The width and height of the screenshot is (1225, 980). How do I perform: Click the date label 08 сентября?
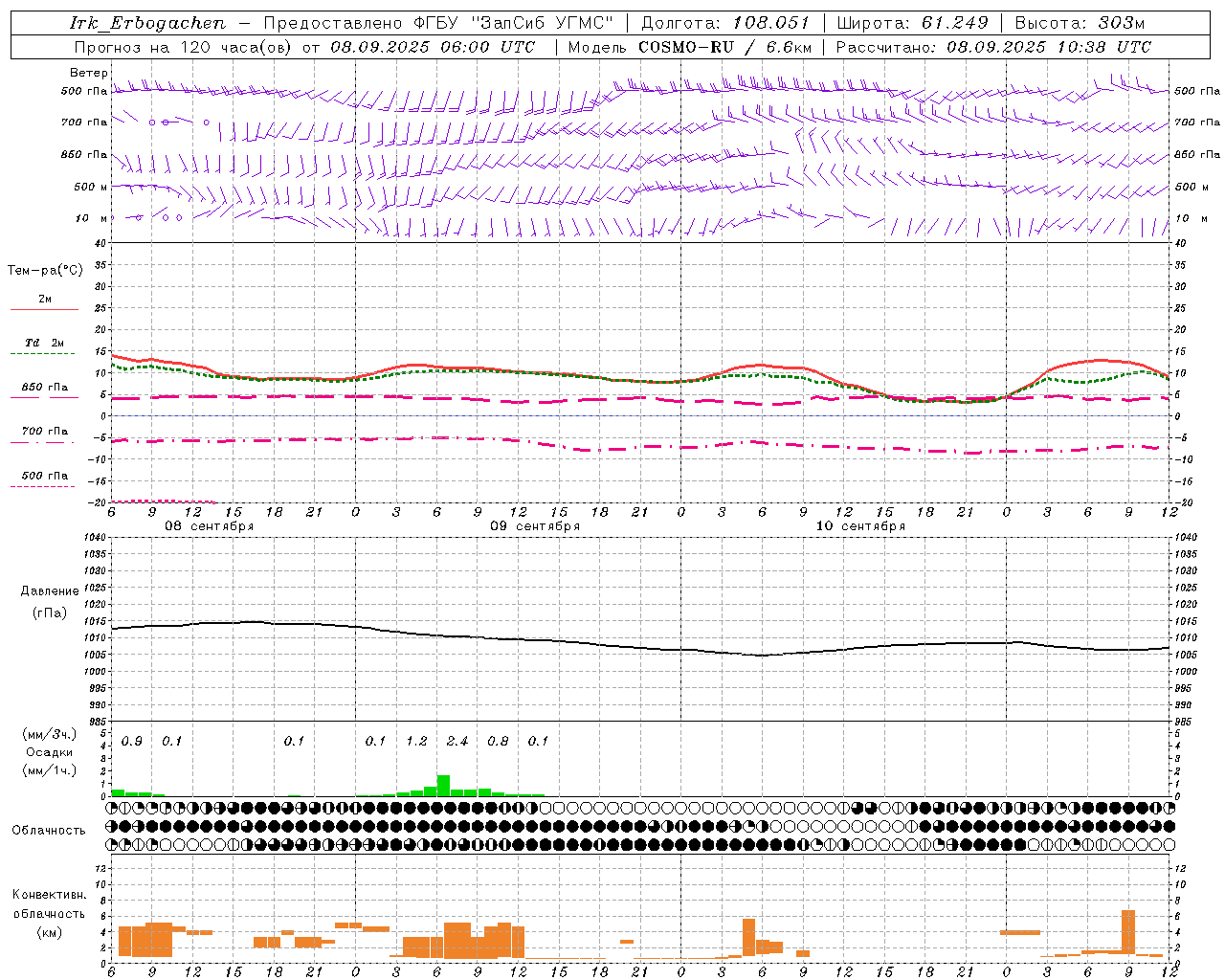click(x=210, y=526)
